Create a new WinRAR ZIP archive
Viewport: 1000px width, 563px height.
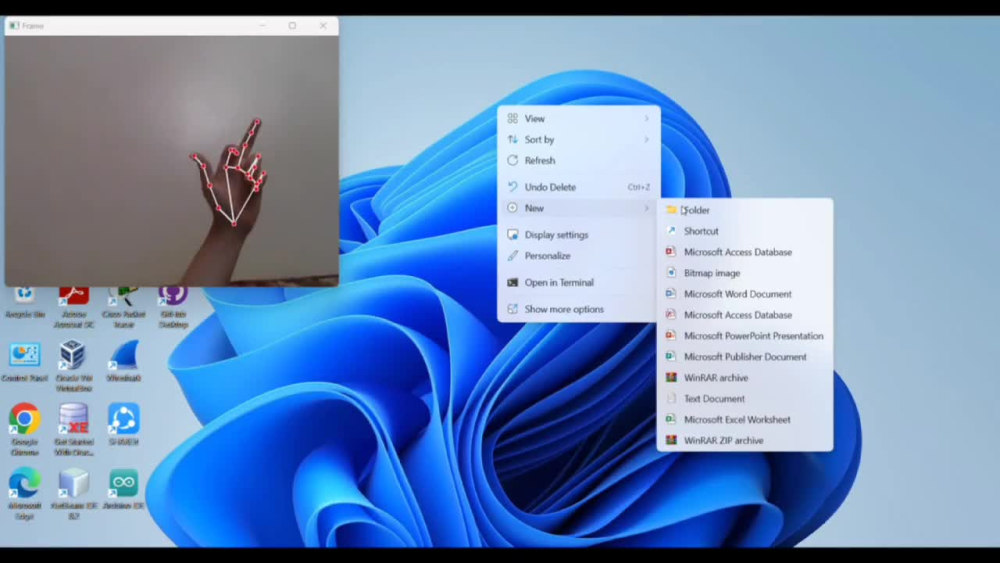point(744,441)
